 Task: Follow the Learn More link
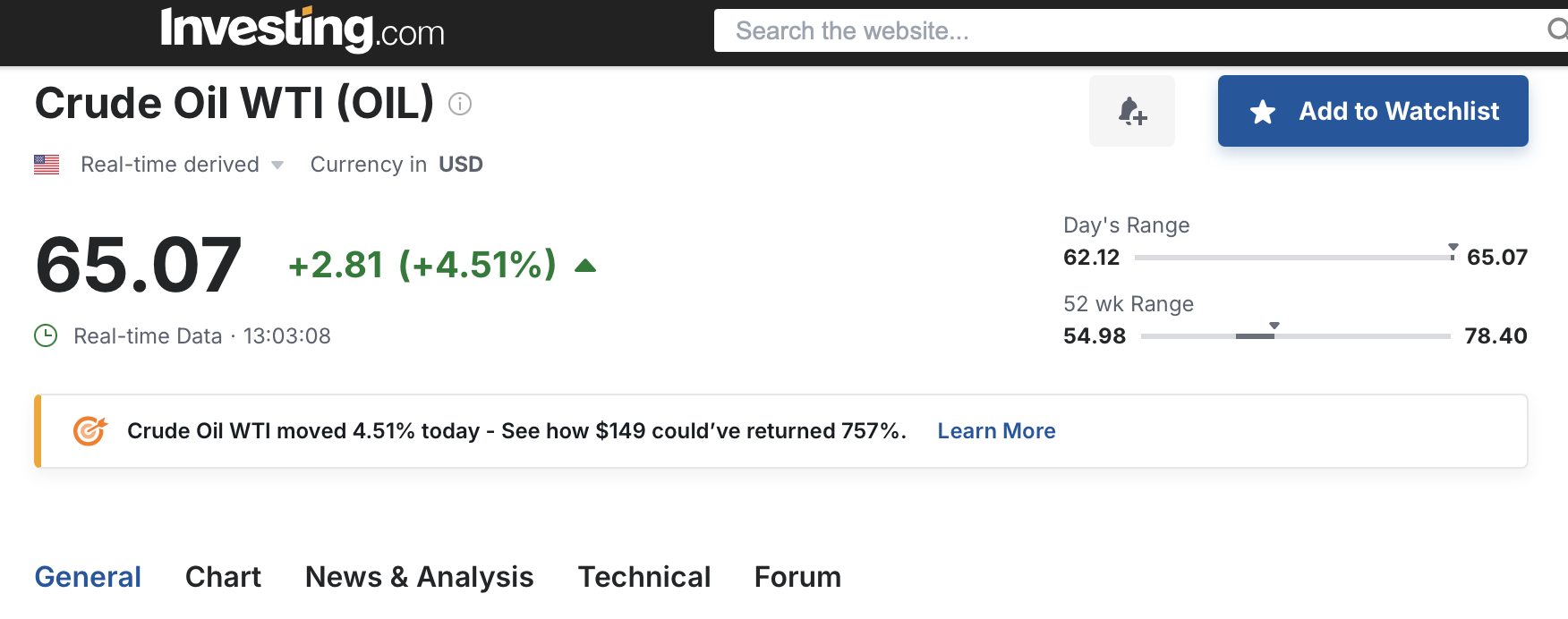click(x=996, y=431)
